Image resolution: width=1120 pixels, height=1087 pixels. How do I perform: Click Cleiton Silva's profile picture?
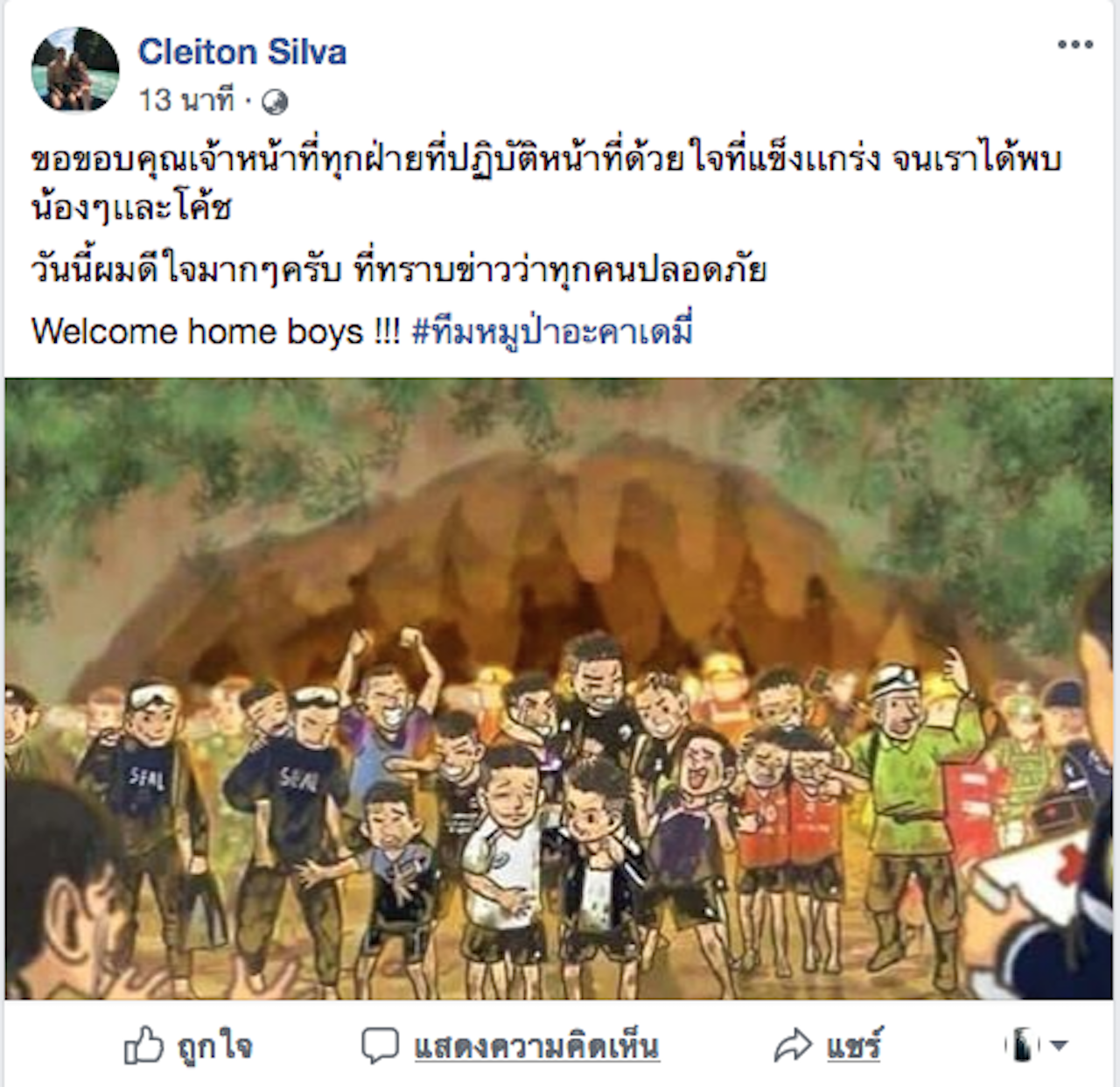pos(75,69)
